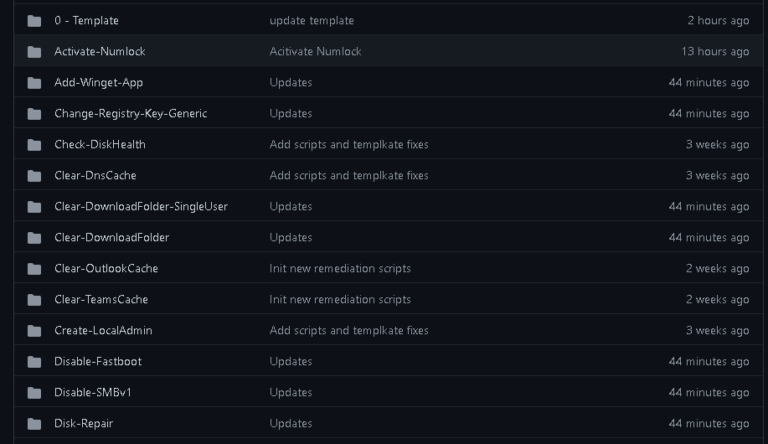Click the Clear-DnsCache folder icon
The width and height of the screenshot is (768, 444).
click(34, 176)
